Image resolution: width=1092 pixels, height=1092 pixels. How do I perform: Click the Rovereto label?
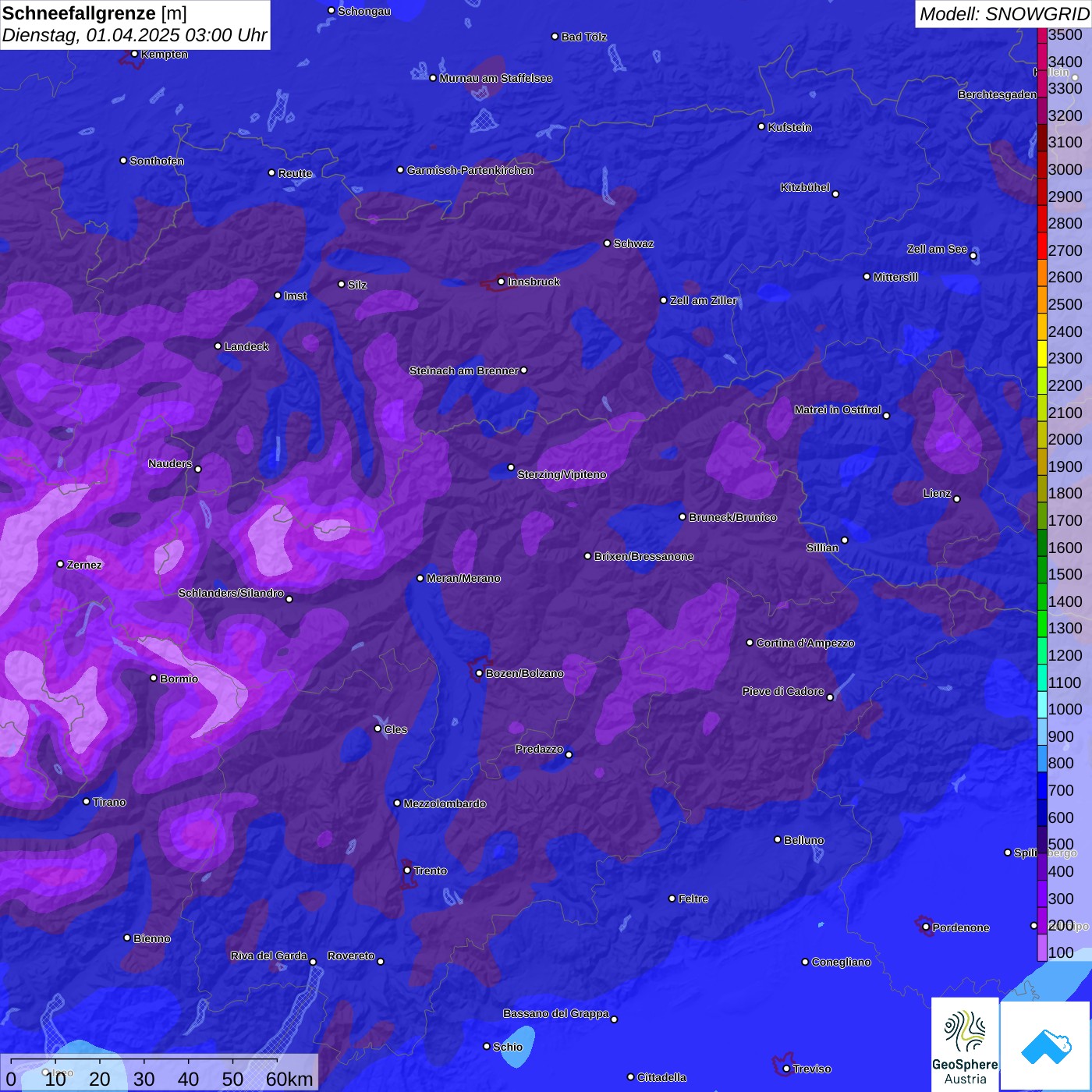coord(351,955)
